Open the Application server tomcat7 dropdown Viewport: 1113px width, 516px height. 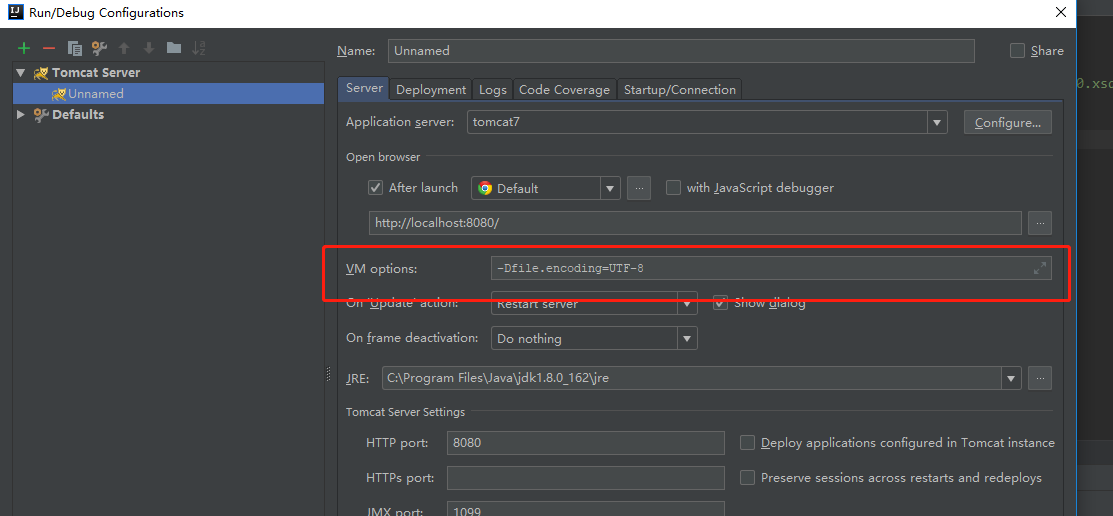coord(937,123)
